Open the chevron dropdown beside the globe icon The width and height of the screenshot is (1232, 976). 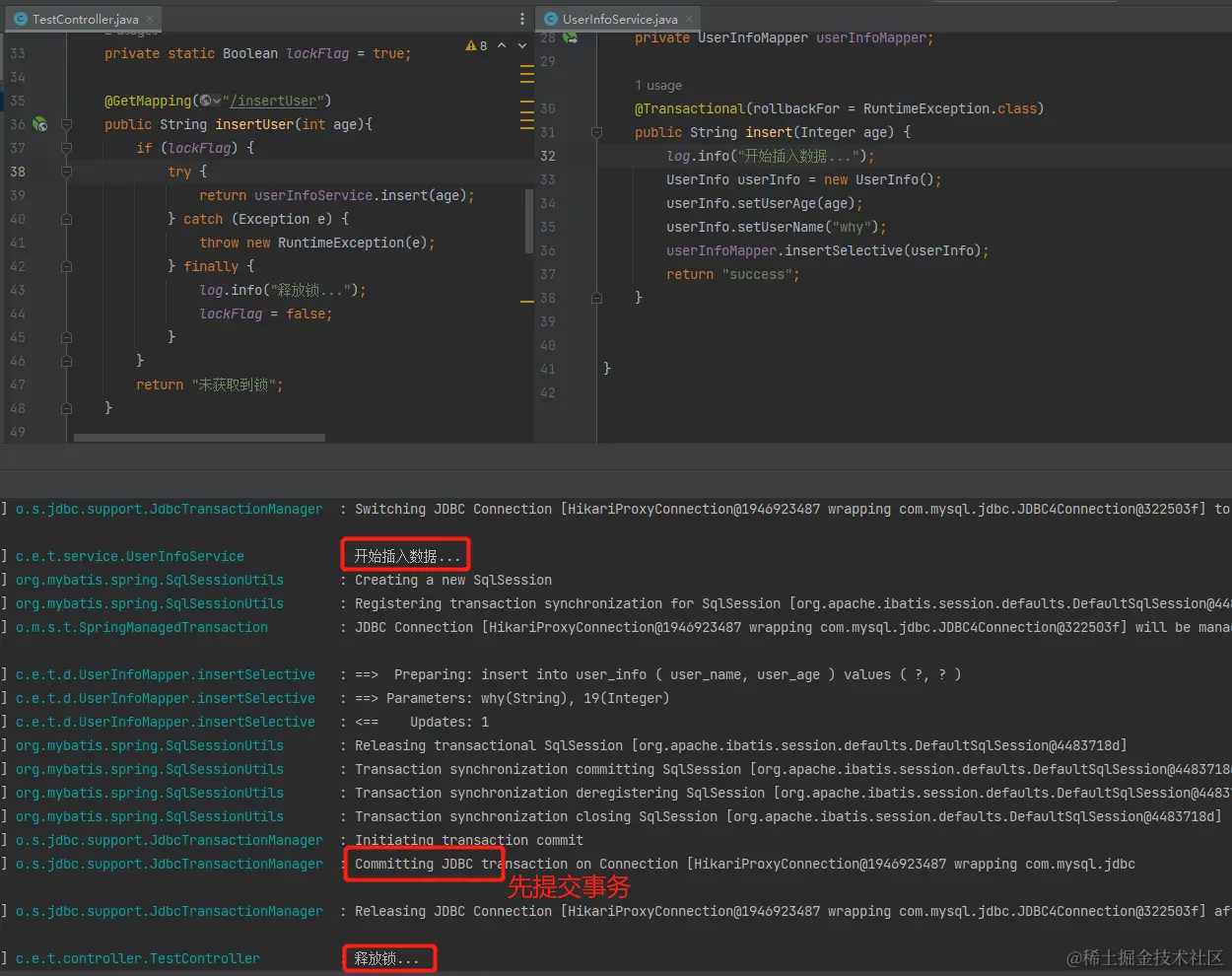pyautogui.click(x=217, y=101)
